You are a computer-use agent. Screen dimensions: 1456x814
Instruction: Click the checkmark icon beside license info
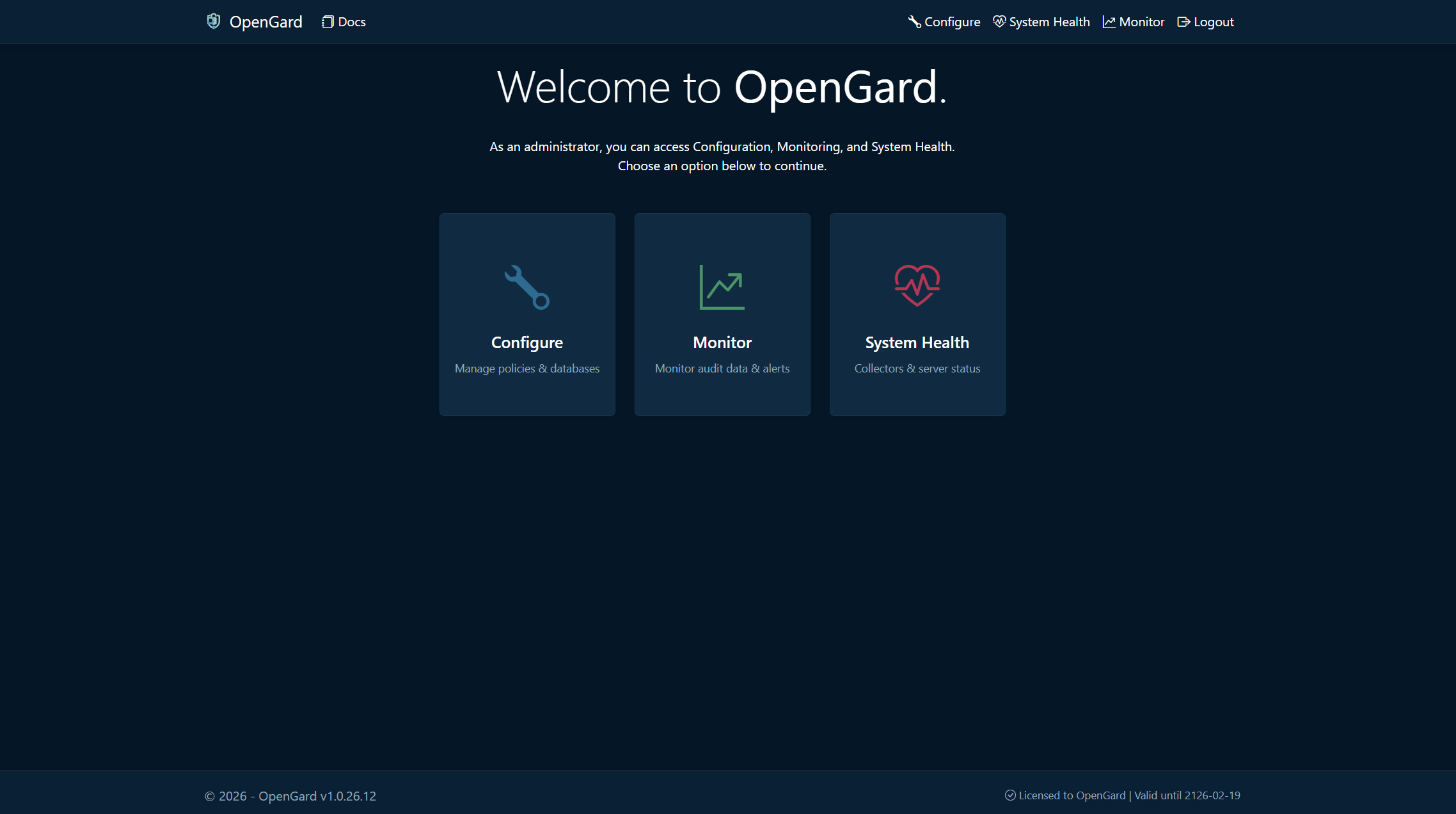click(1009, 795)
